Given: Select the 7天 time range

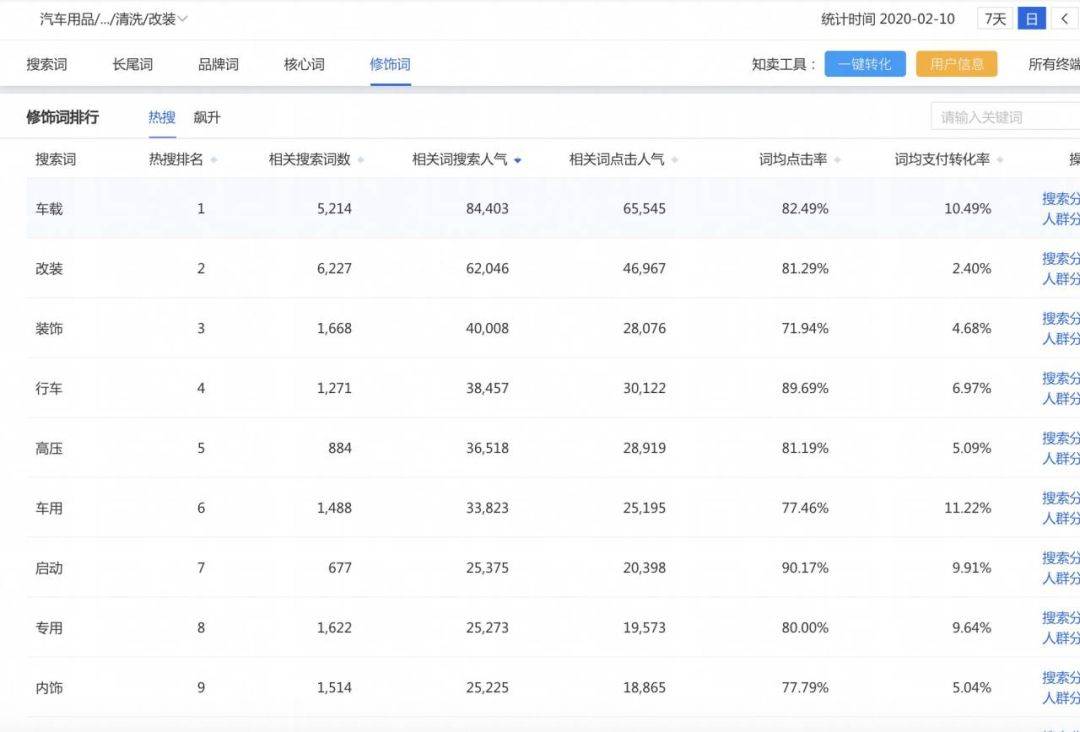Looking at the screenshot, I should [995, 19].
